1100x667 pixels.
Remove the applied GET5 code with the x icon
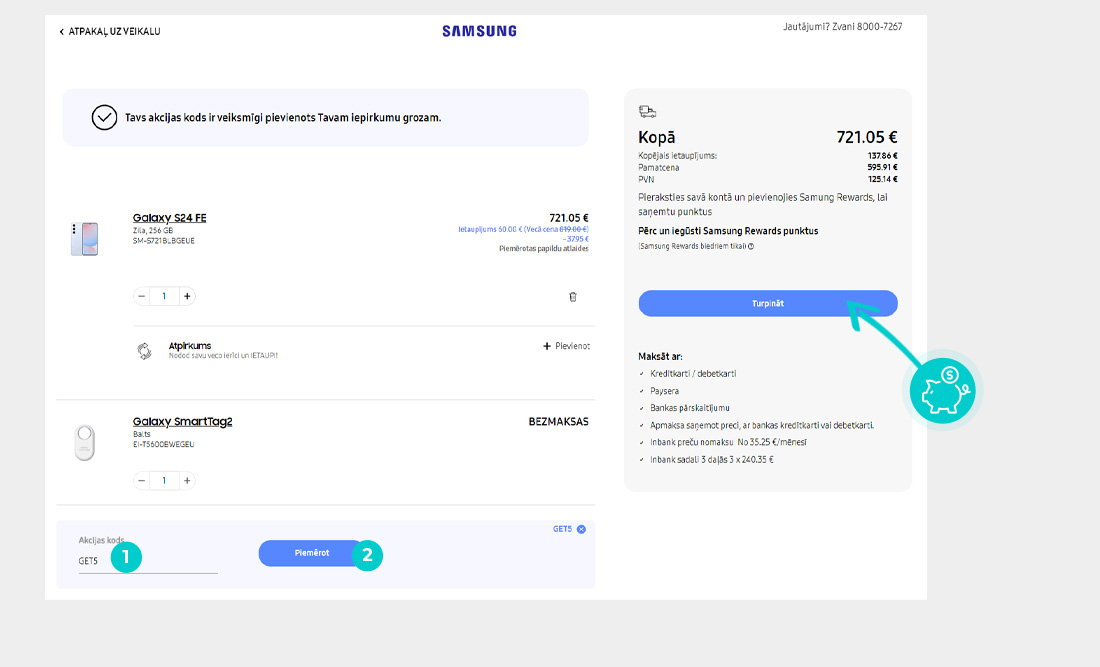pyautogui.click(x=581, y=530)
